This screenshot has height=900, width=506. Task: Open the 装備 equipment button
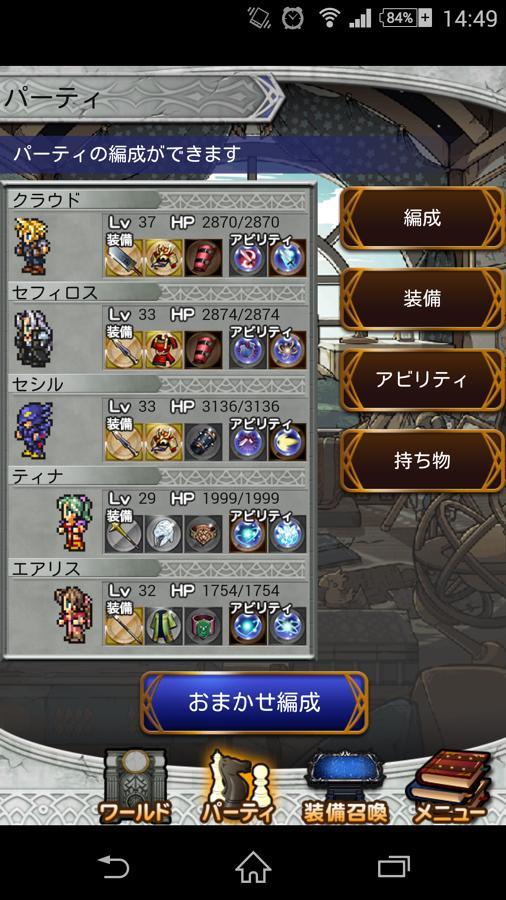422,298
